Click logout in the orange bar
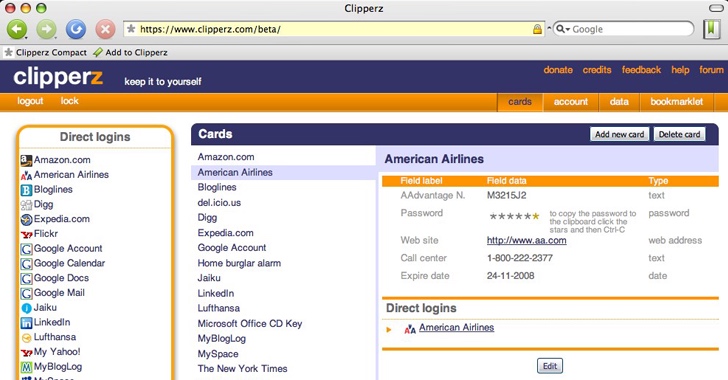This screenshot has height=380, width=728. pos(30,101)
